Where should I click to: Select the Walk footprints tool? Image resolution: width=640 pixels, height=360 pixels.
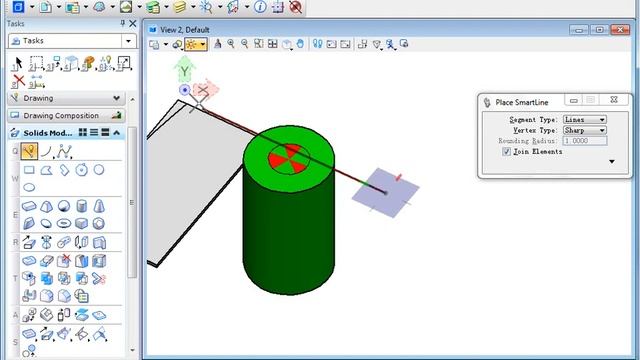pos(318,44)
